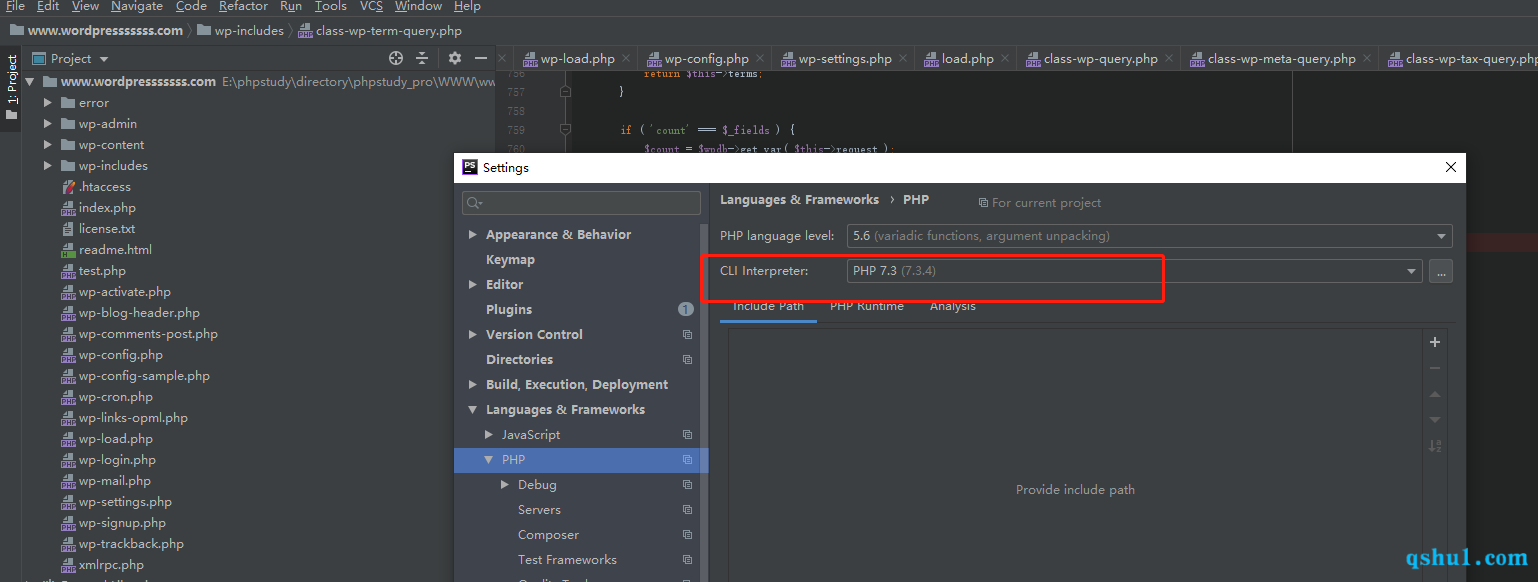Open the Tools menu
This screenshot has width=1538, height=582.
tap(331, 6)
